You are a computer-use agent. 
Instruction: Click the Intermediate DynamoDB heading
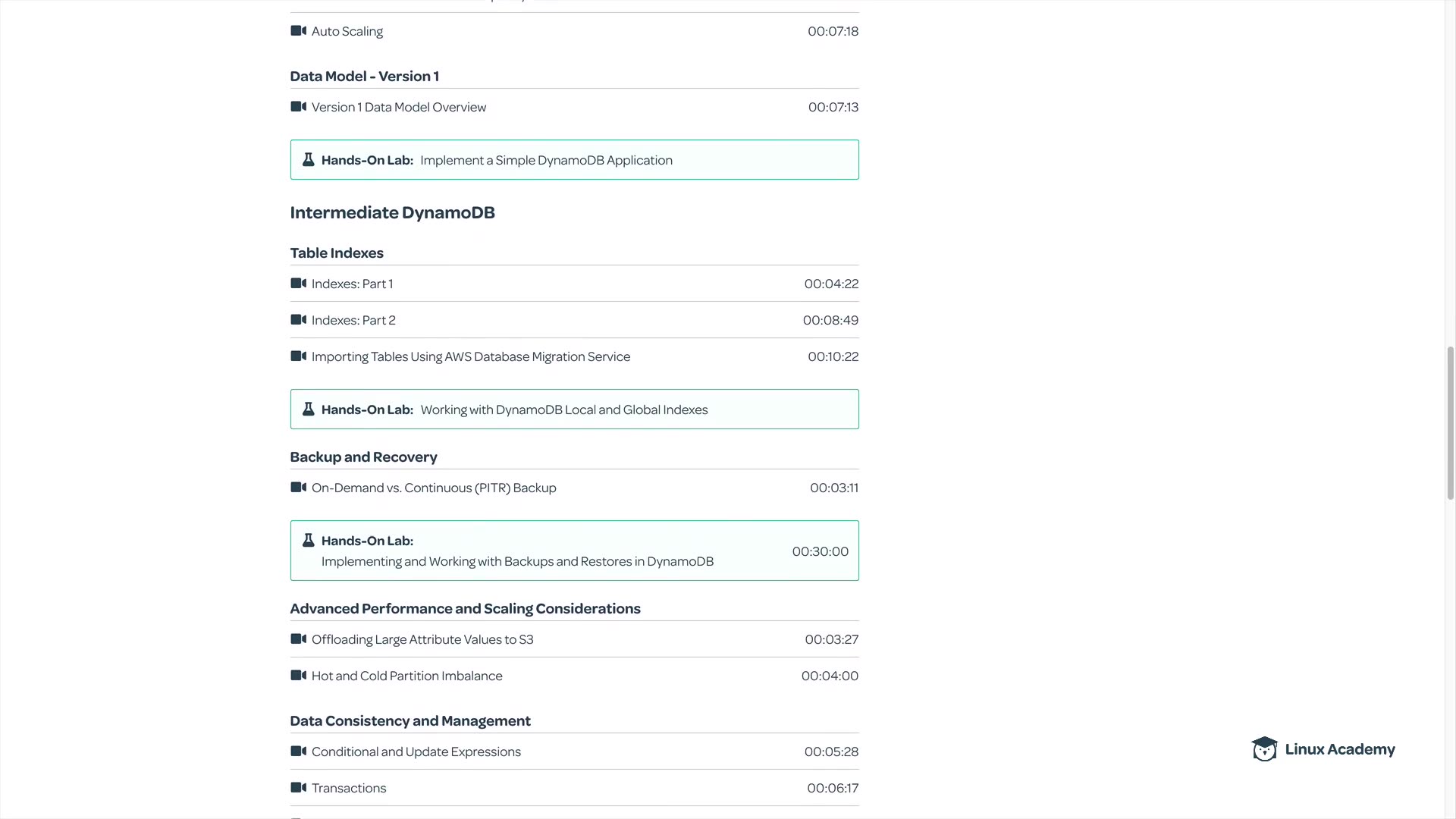click(x=392, y=212)
